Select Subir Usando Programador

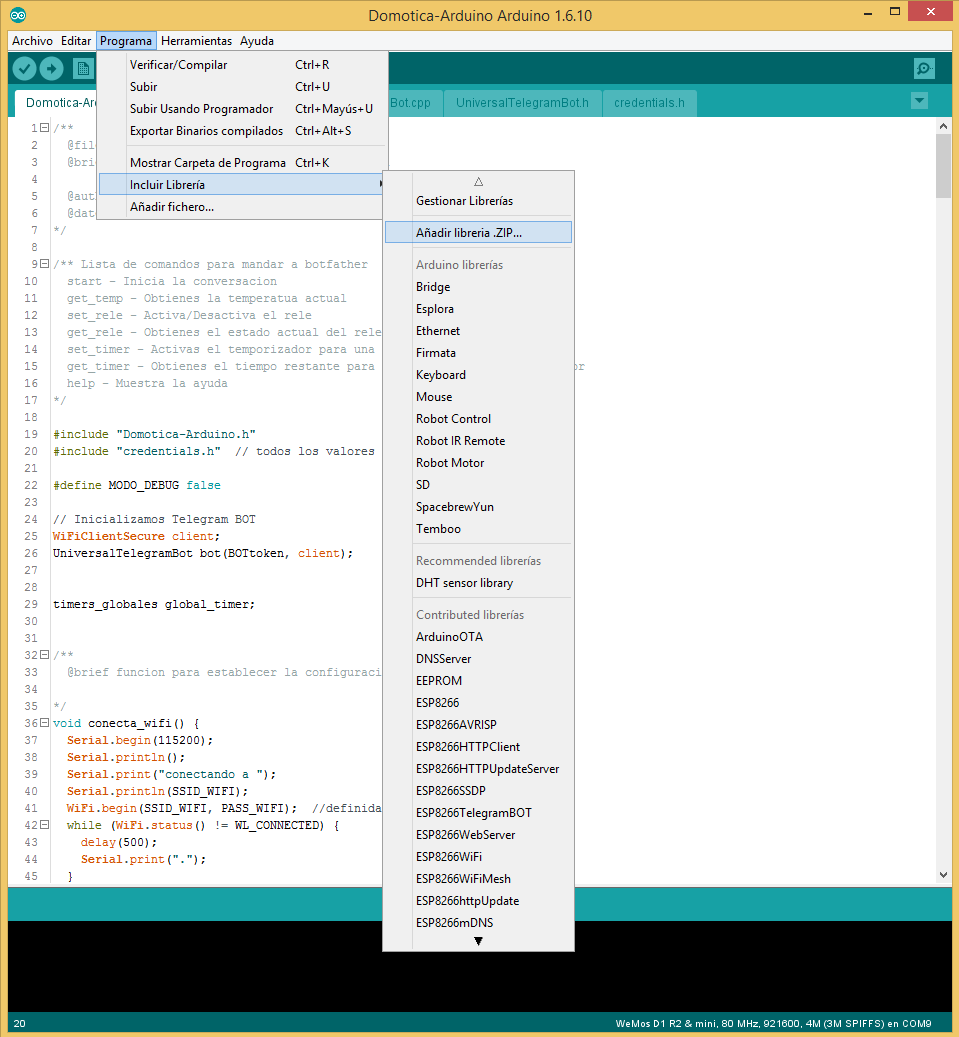tap(243, 108)
